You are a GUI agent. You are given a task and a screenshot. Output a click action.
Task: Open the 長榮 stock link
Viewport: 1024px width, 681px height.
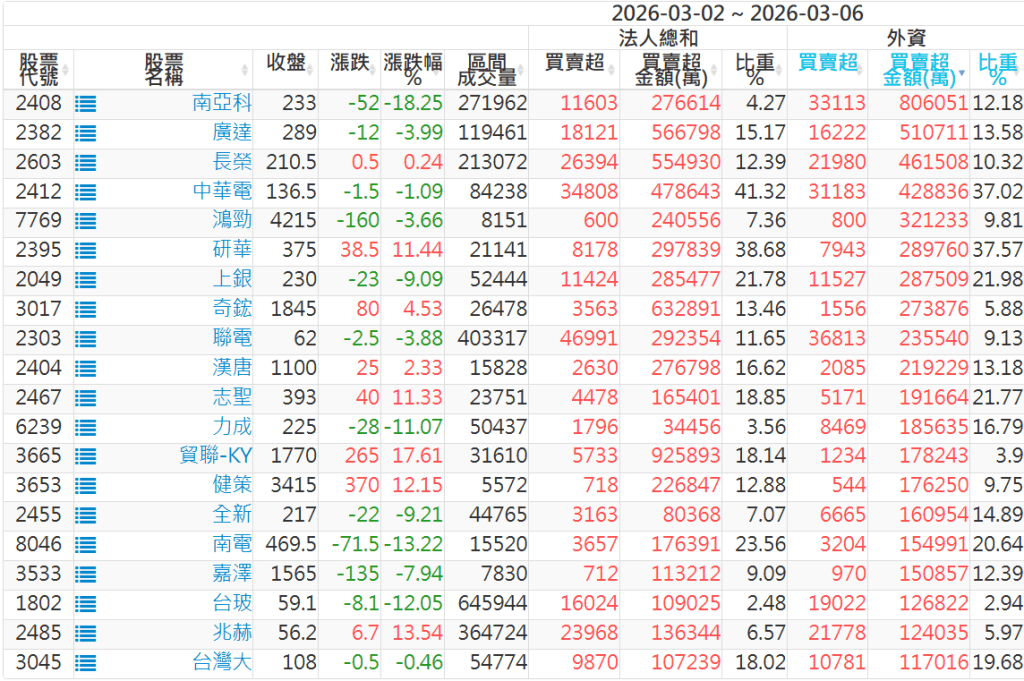click(x=232, y=162)
